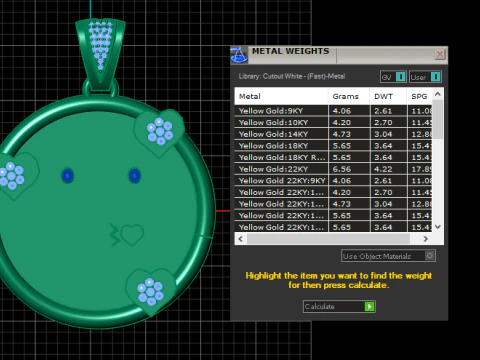Click 4.22 DWT value for 22KY
The image size is (480, 360).
click(x=383, y=169)
